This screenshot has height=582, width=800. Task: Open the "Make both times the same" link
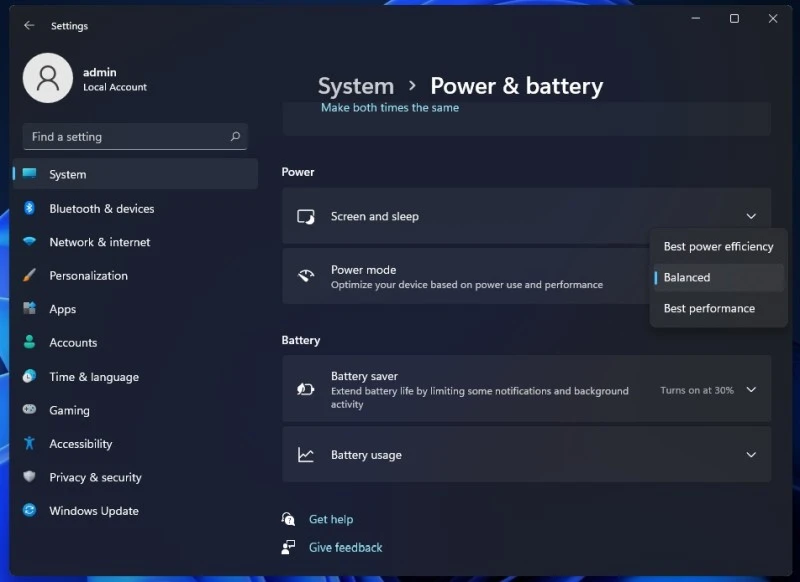[x=389, y=107]
